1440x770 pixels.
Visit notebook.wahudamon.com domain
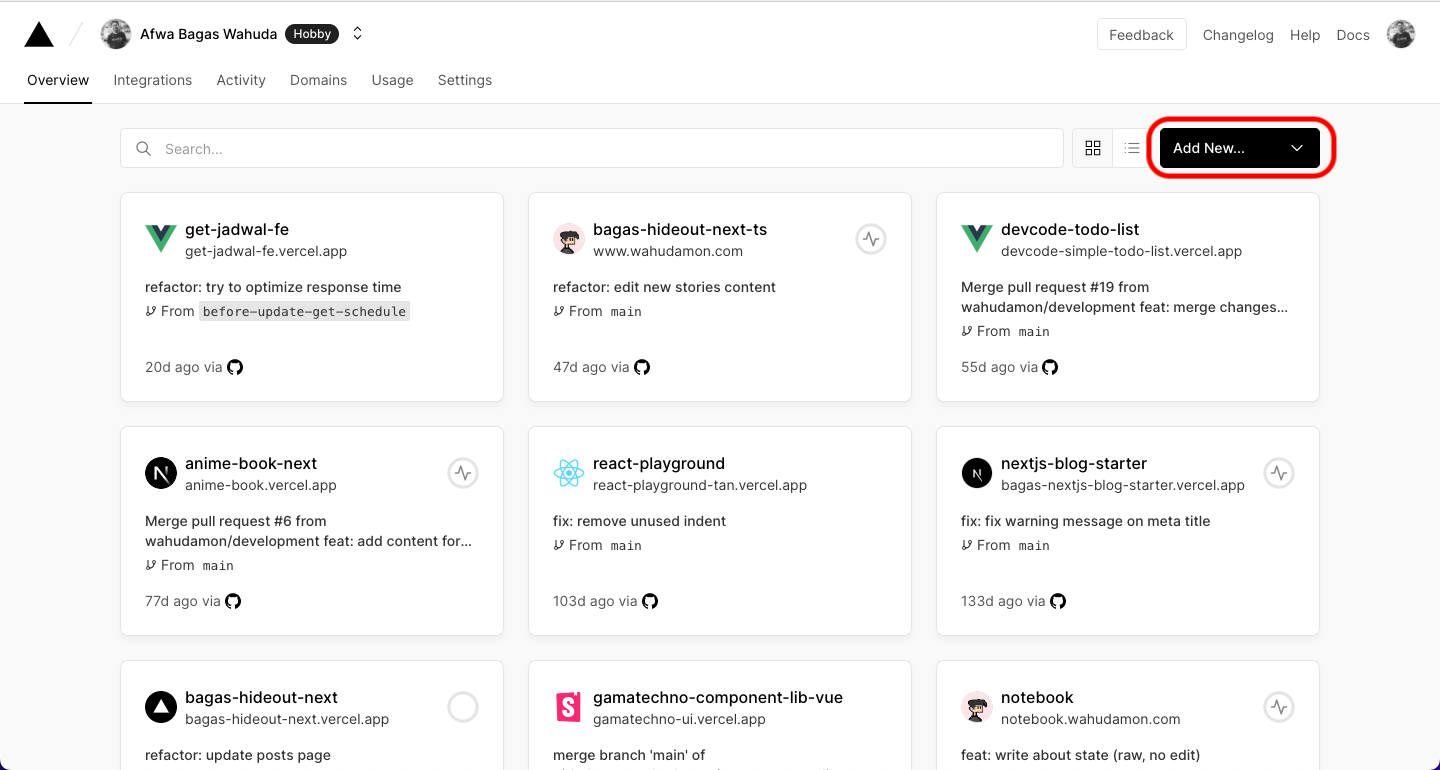[1091, 719]
